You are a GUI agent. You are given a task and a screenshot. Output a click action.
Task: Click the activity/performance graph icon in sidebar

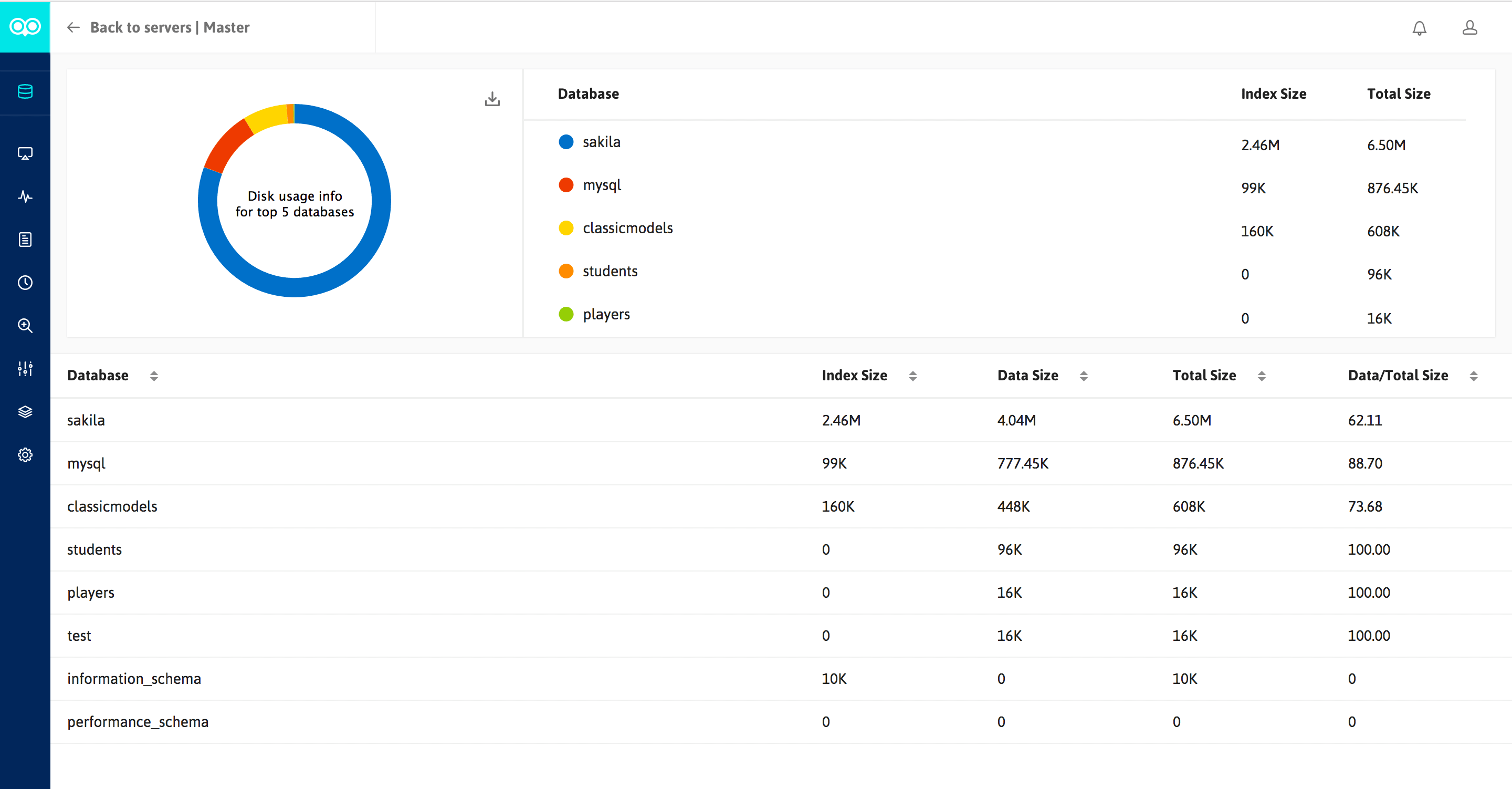(25, 196)
